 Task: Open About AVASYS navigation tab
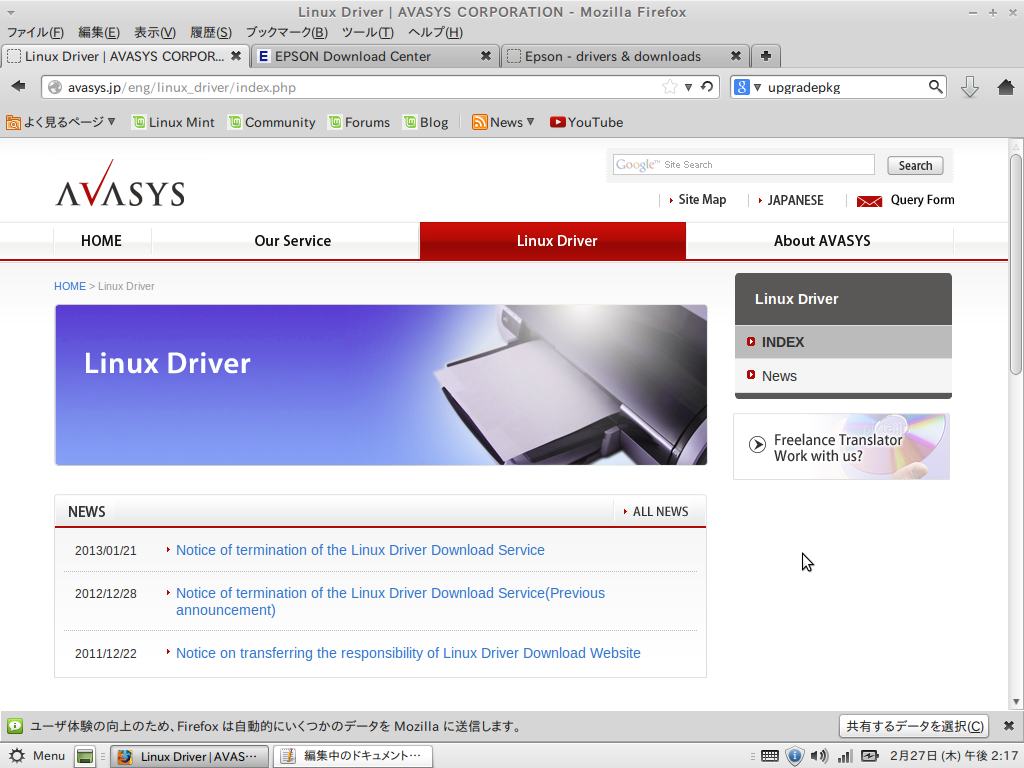pos(822,241)
